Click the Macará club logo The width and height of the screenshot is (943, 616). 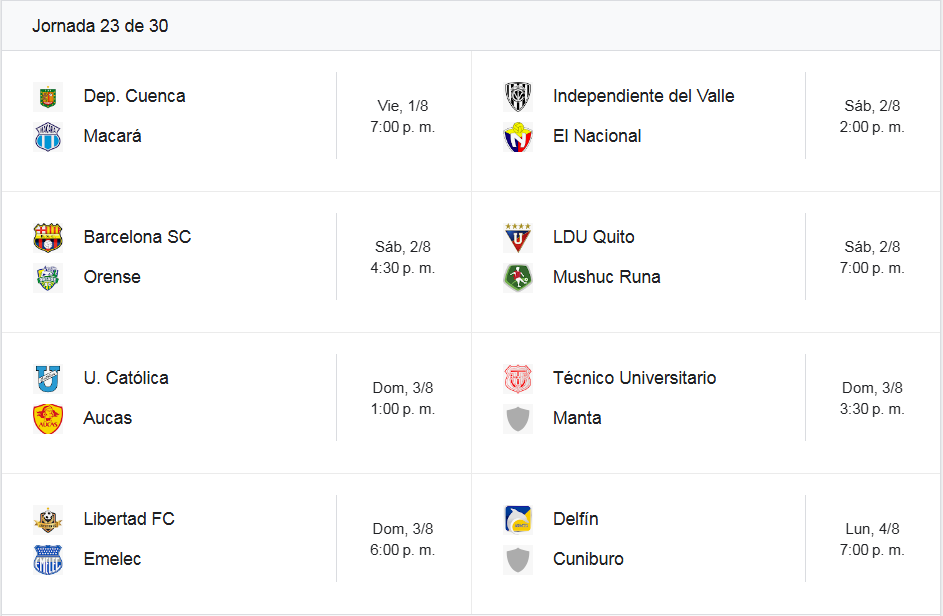(48, 137)
